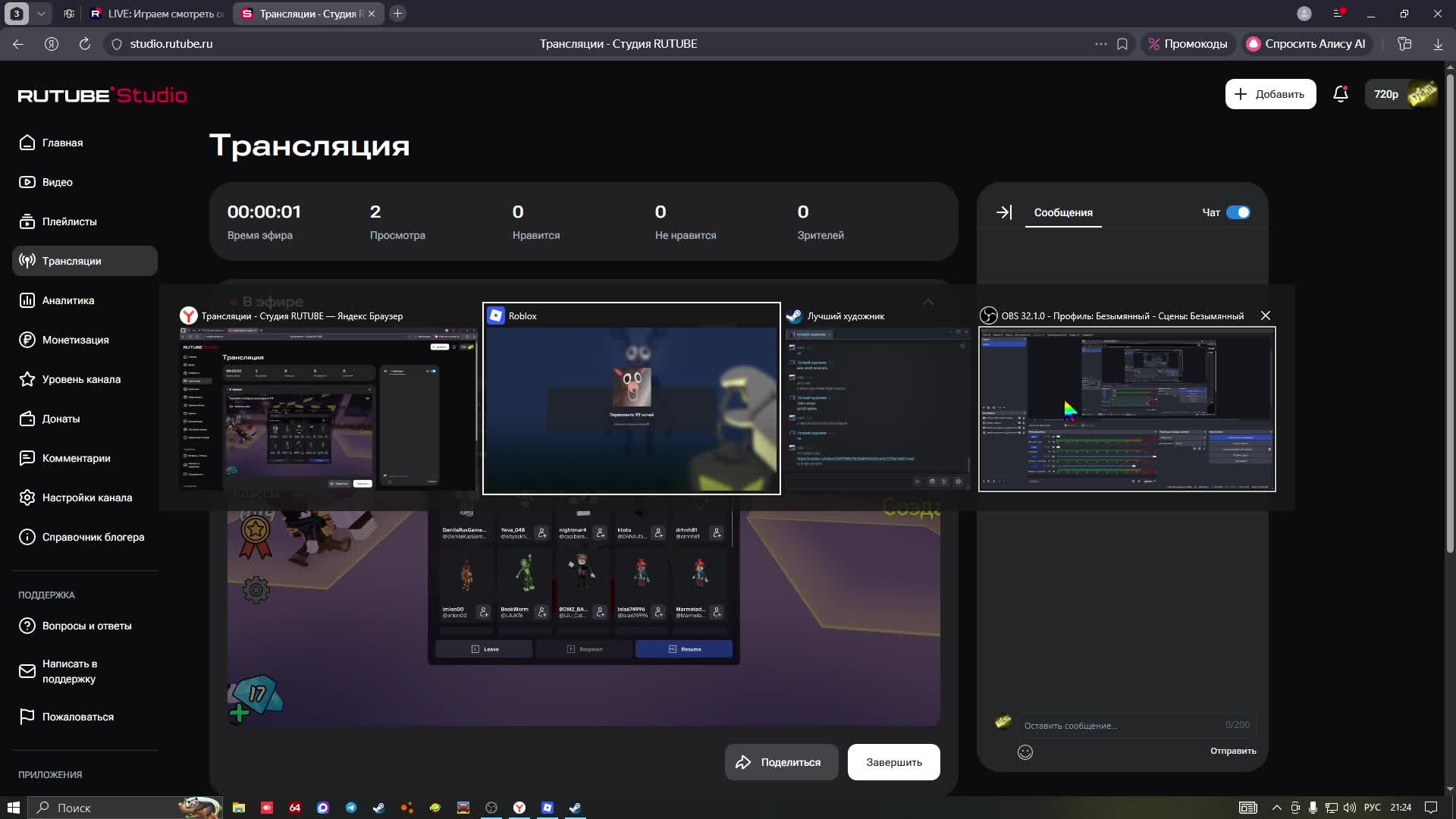Go back in the browser
Image resolution: width=1456 pixels, height=819 pixels.
click(18, 44)
